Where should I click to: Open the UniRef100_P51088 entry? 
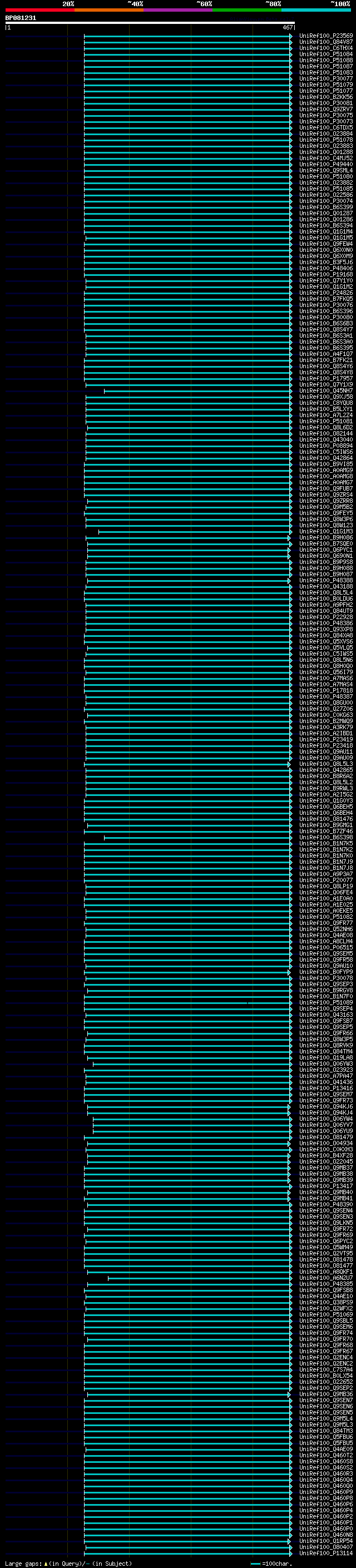point(325,60)
